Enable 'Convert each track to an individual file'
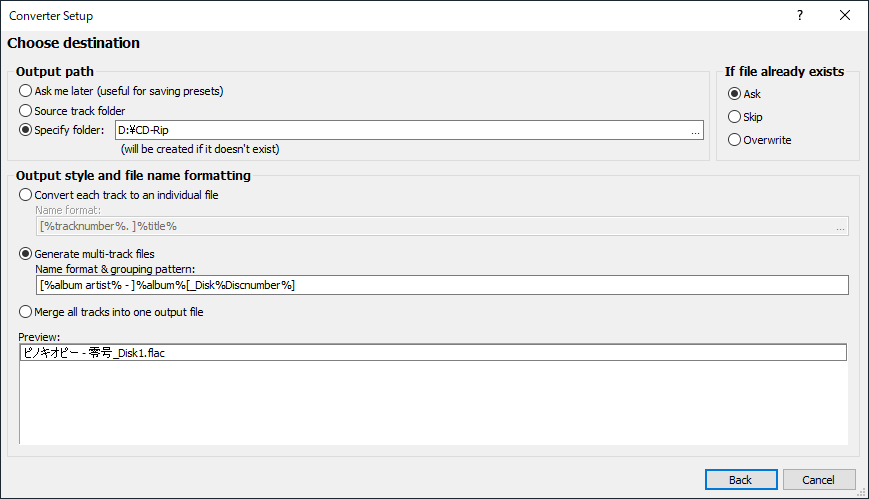The width and height of the screenshot is (869, 499). [x=25, y=195]
